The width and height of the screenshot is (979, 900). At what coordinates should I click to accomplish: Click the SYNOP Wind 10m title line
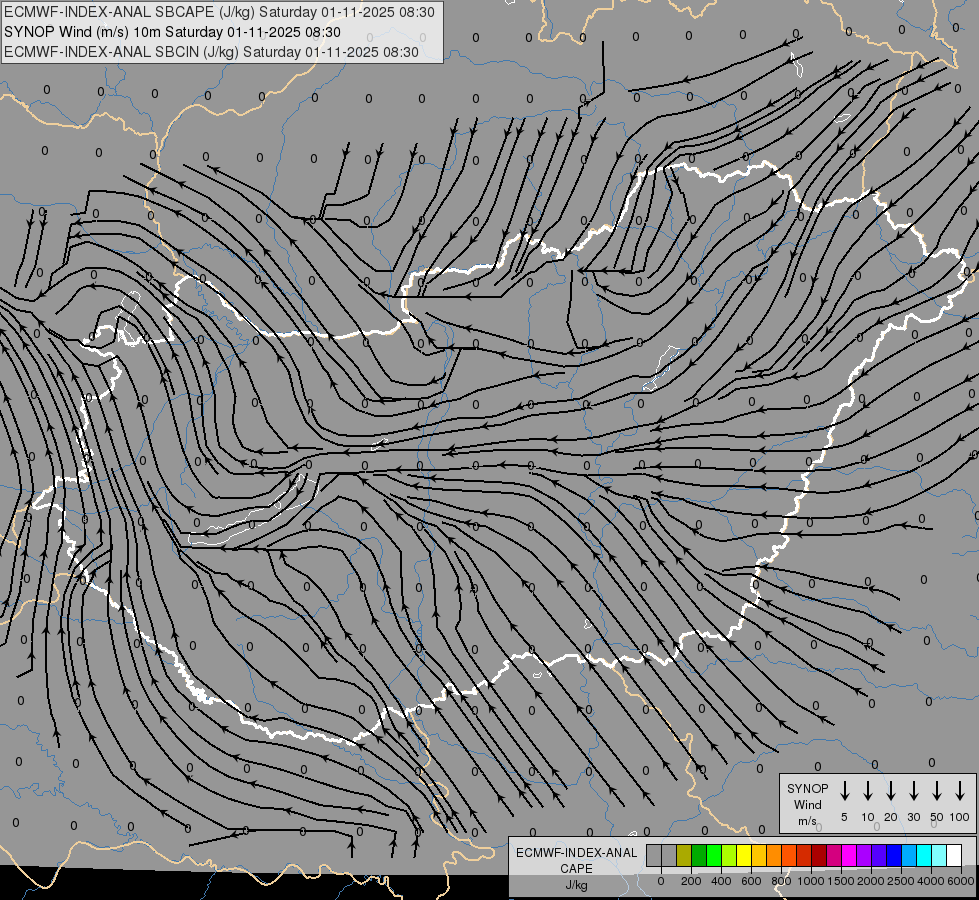172,32
